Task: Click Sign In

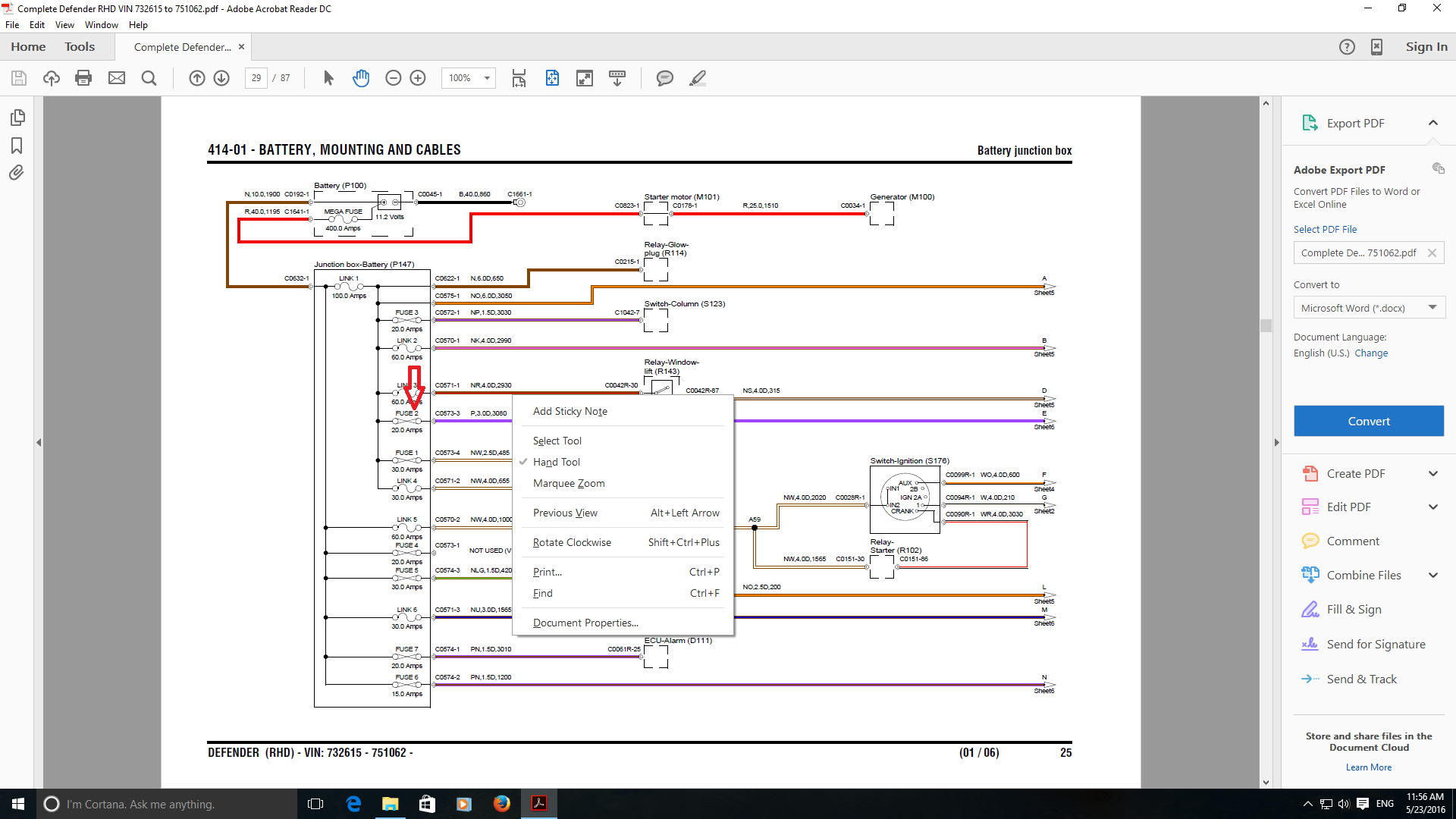Action: (x=1426, y=47)
